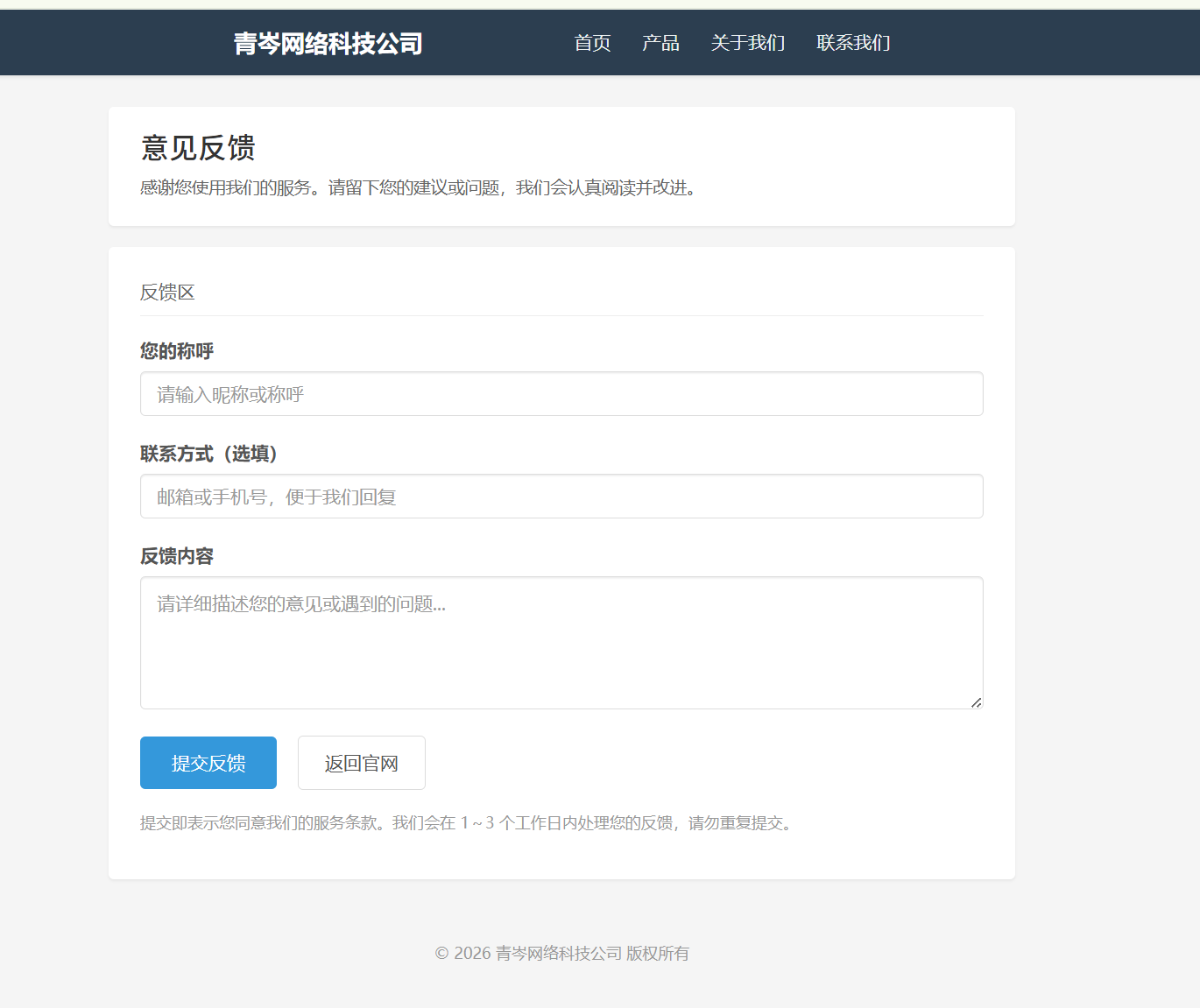Click the 联系方式（选填）label text
The width and height of the screenshot is (1200, 1008).
(x=207, y=454)
